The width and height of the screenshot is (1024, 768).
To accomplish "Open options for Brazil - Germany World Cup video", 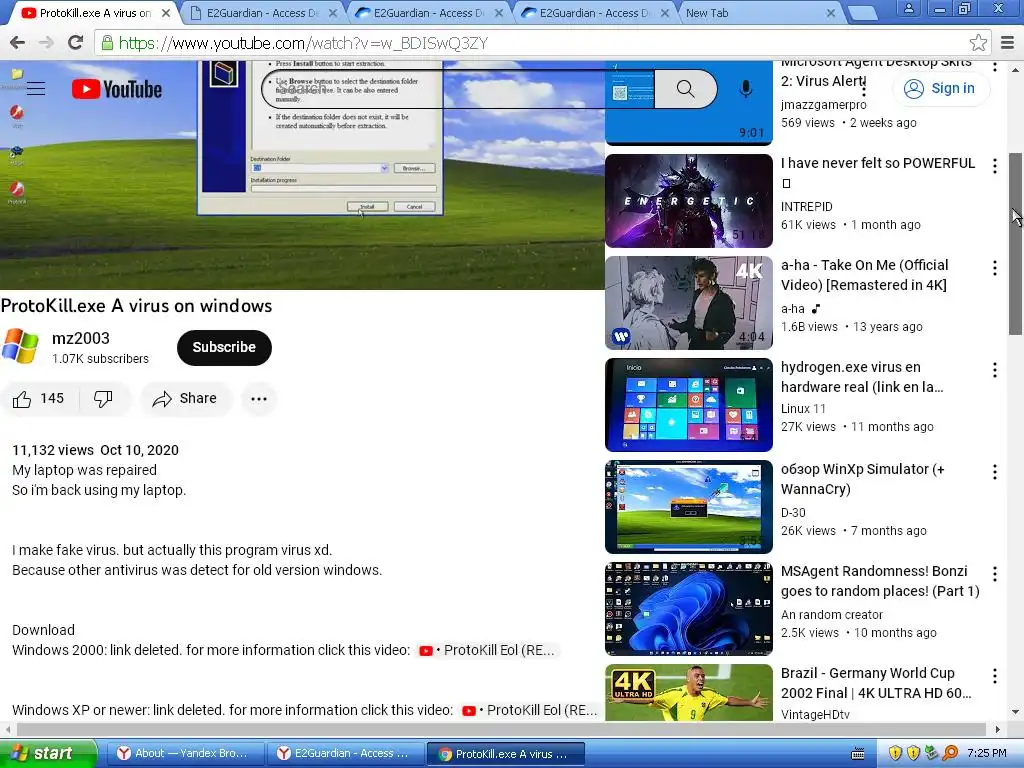I will click(995, 676).
